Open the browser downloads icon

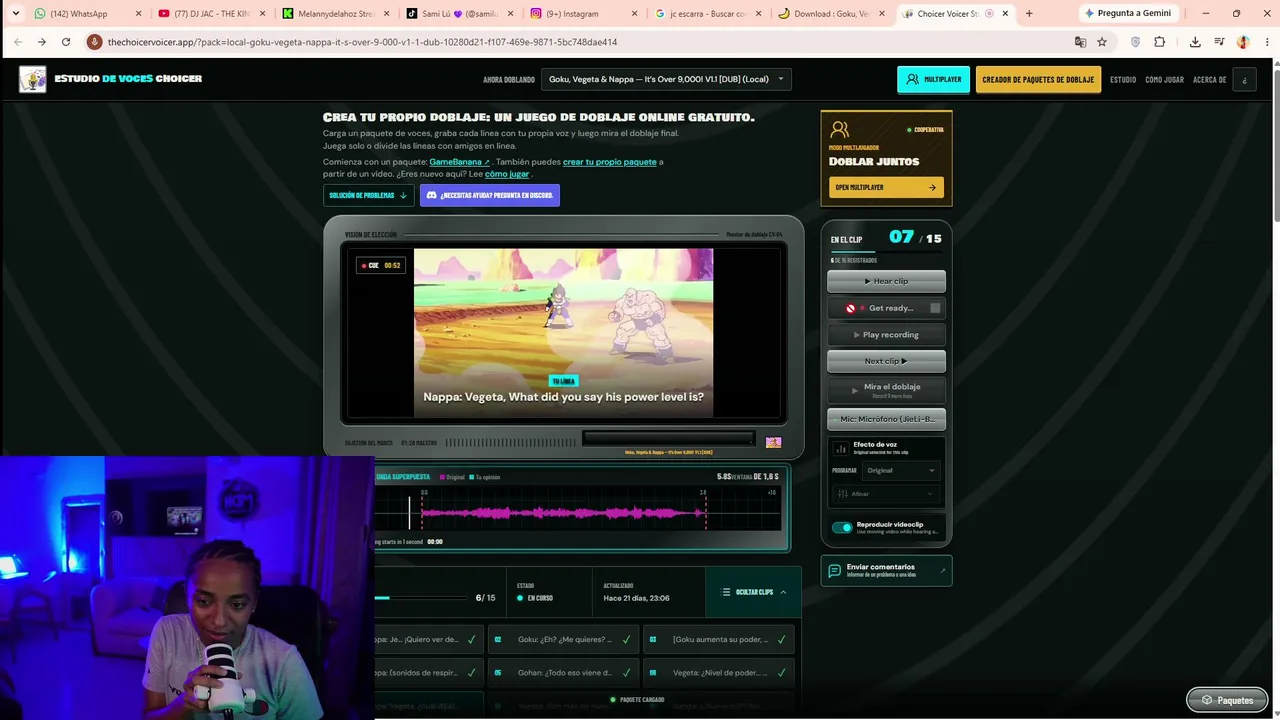coord(1195,42)
